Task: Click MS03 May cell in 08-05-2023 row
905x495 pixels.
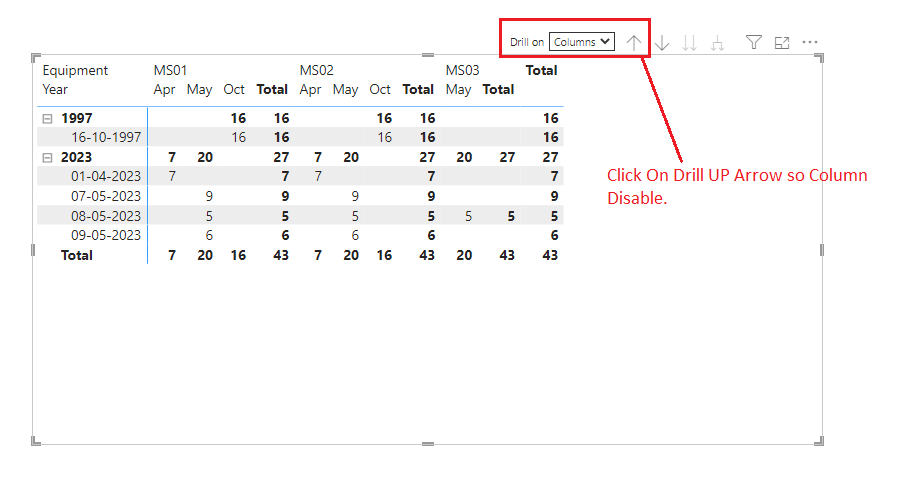Action: pyautogui.click(x=468, y=216)
